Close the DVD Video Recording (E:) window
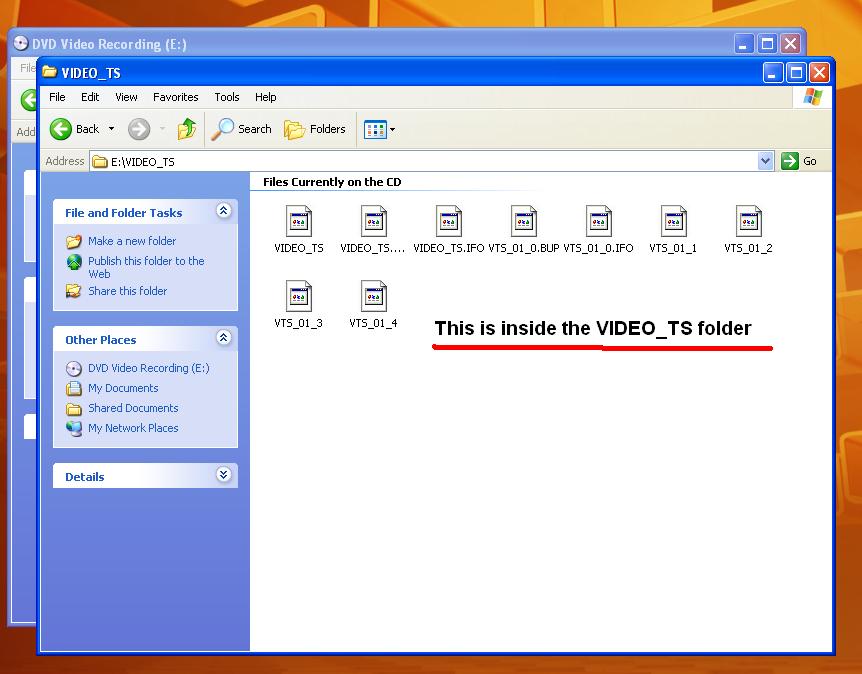Viewport: 862px width, 674px height. coord(791,43)
